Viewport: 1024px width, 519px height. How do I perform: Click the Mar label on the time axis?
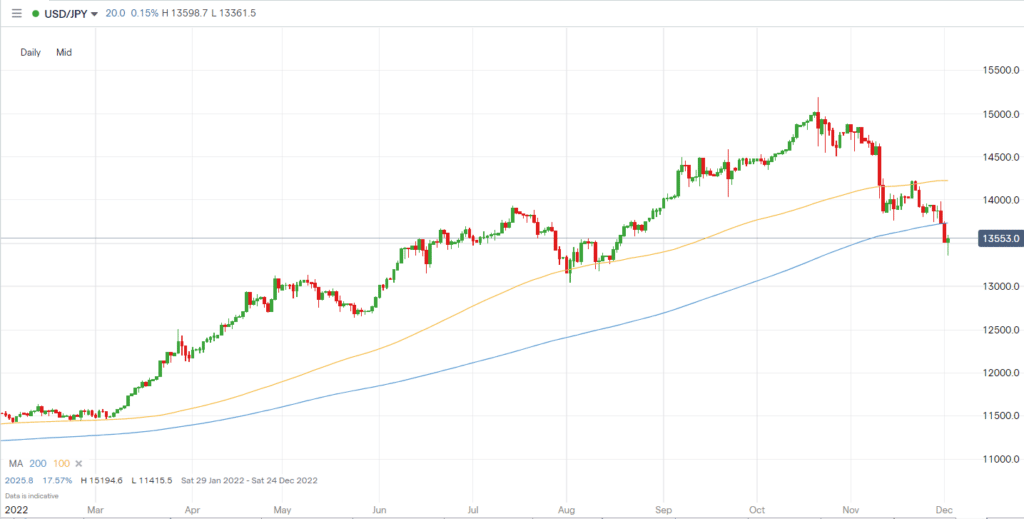click(97, 508)
